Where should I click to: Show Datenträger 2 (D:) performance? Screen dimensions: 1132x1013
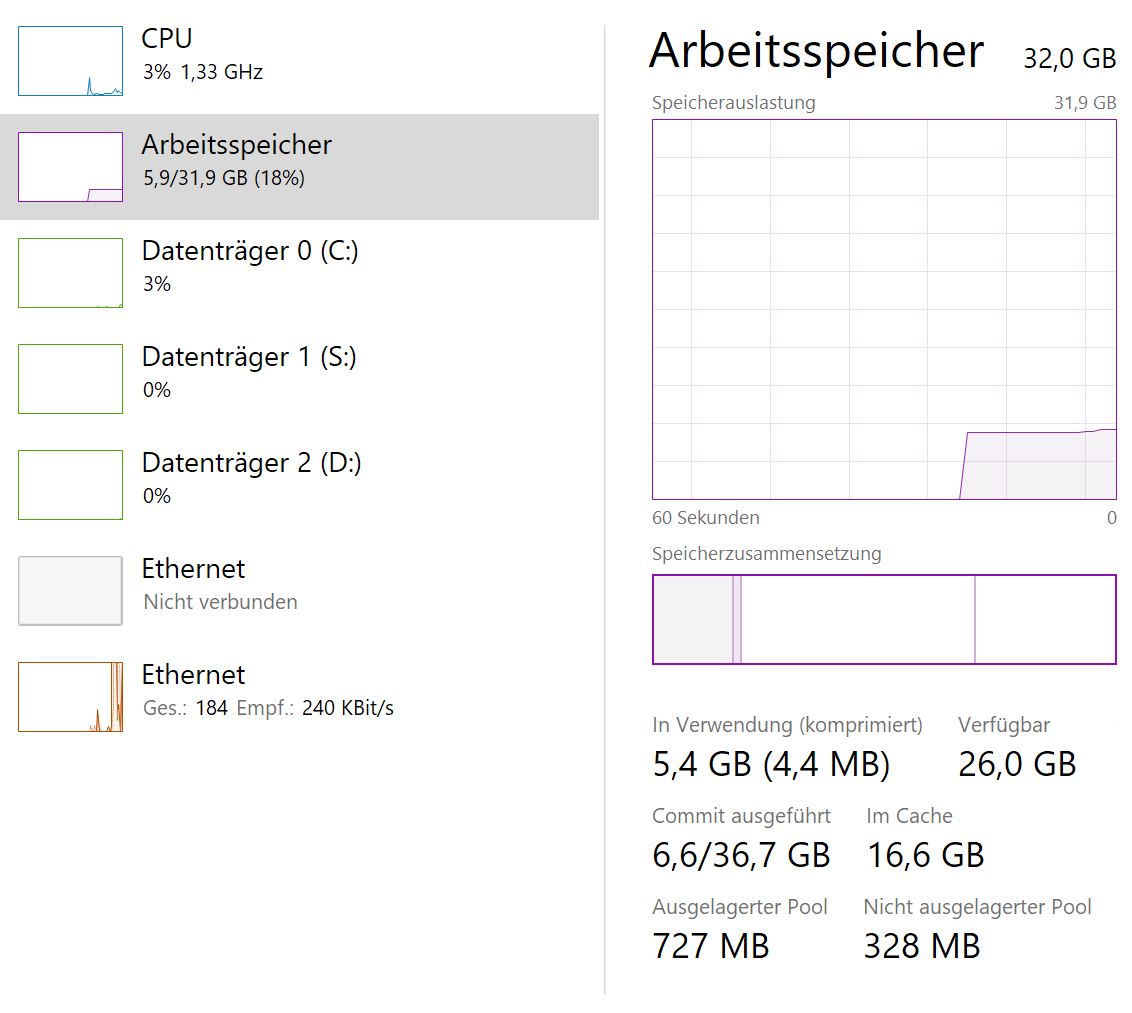[x=251, y=463]
